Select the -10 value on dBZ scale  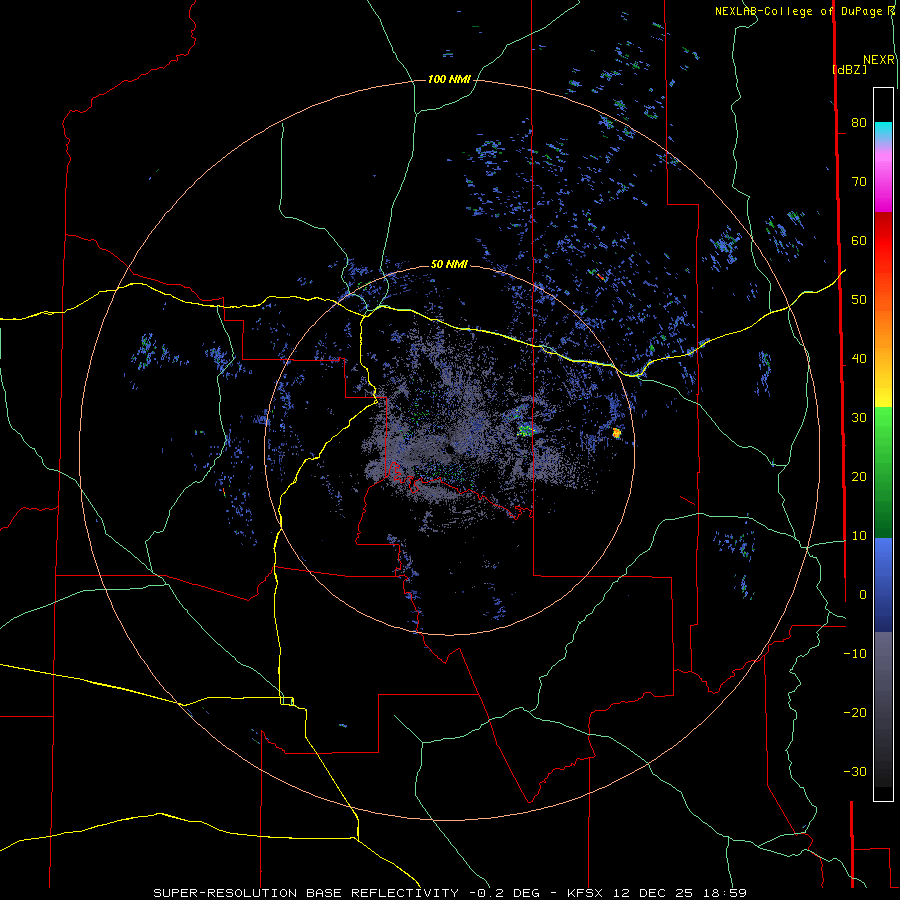[855, 653]
